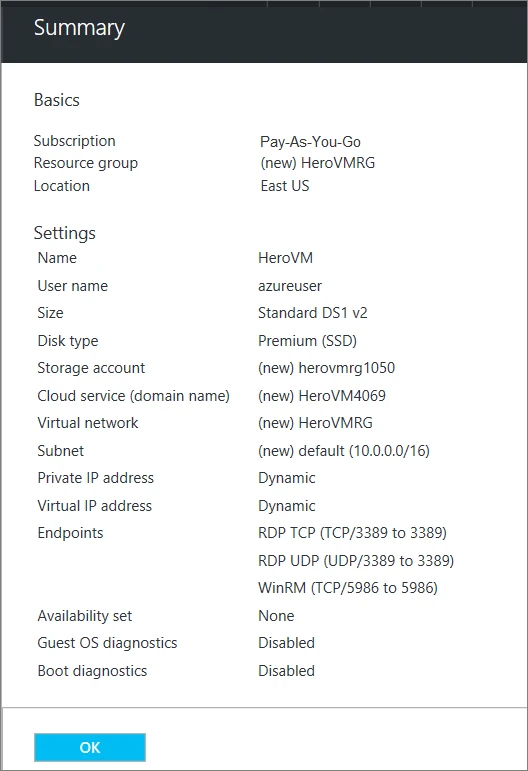Click the HeroVM name value

click(285, 258)
